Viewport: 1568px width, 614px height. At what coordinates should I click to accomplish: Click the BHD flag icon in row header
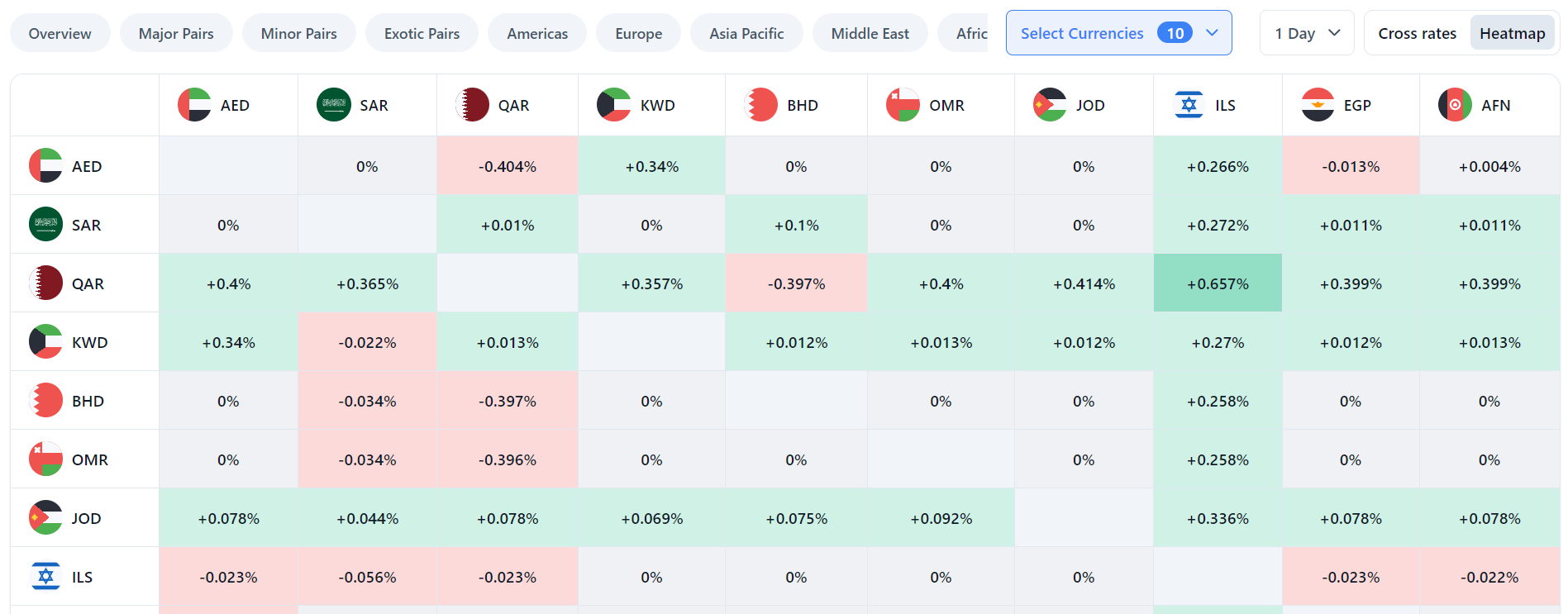[45, 401]
